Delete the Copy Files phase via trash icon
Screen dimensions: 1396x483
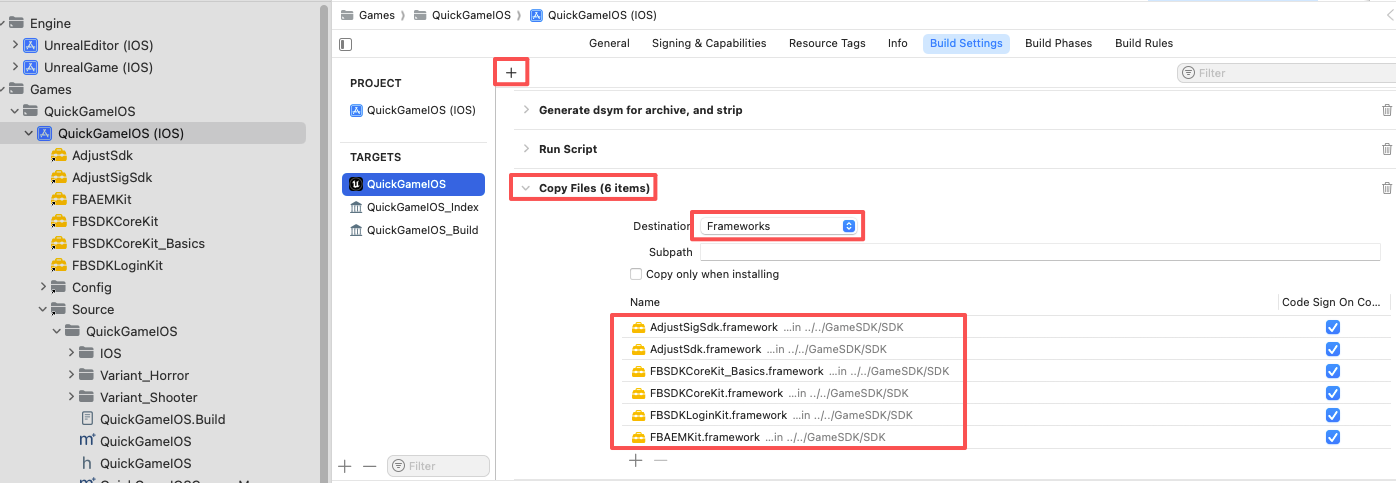point(1386,188)
